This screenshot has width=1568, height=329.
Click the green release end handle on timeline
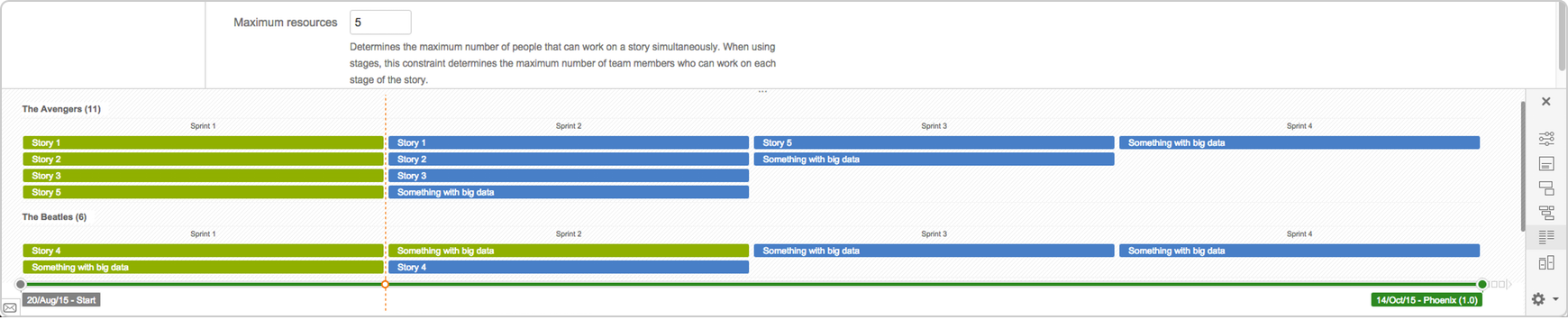point(1482,284)
